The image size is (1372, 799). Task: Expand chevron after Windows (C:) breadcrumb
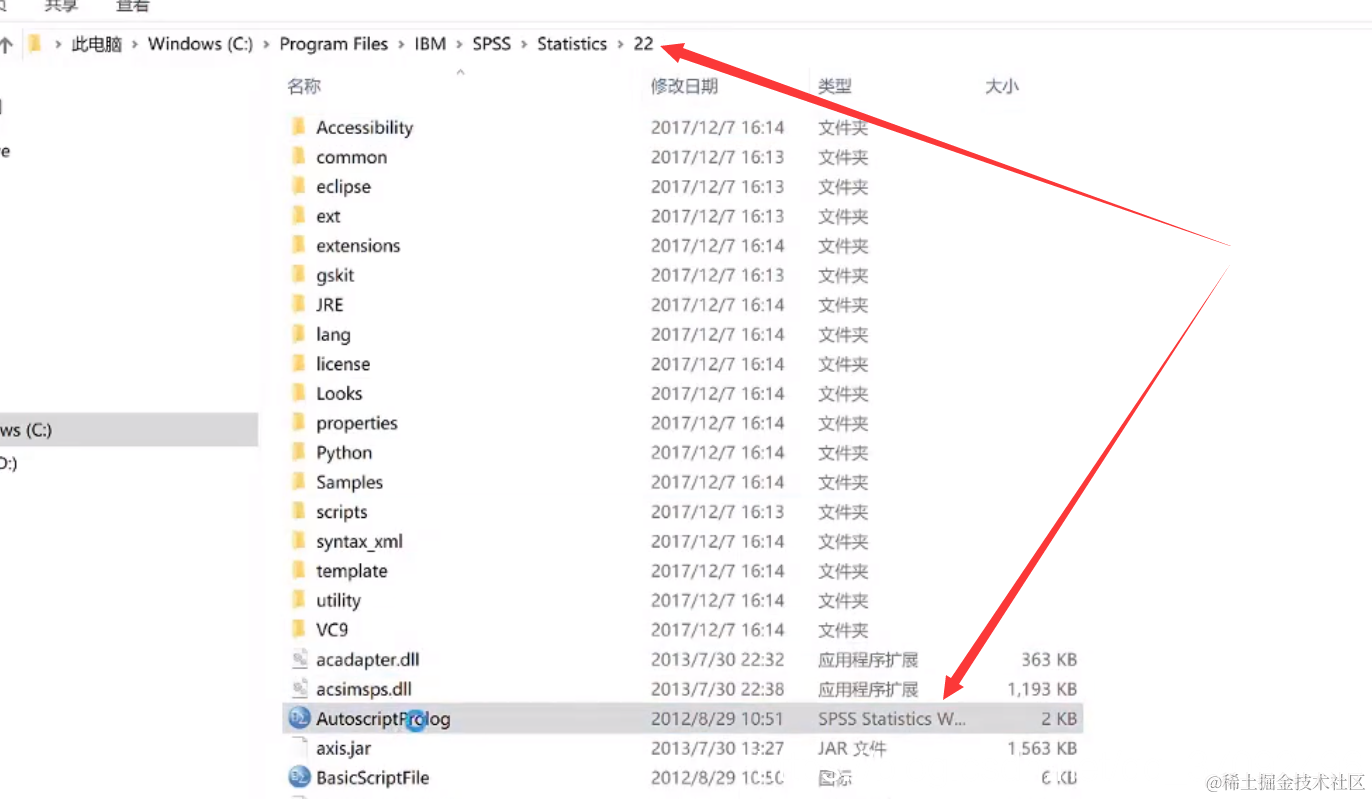[266, 44]
